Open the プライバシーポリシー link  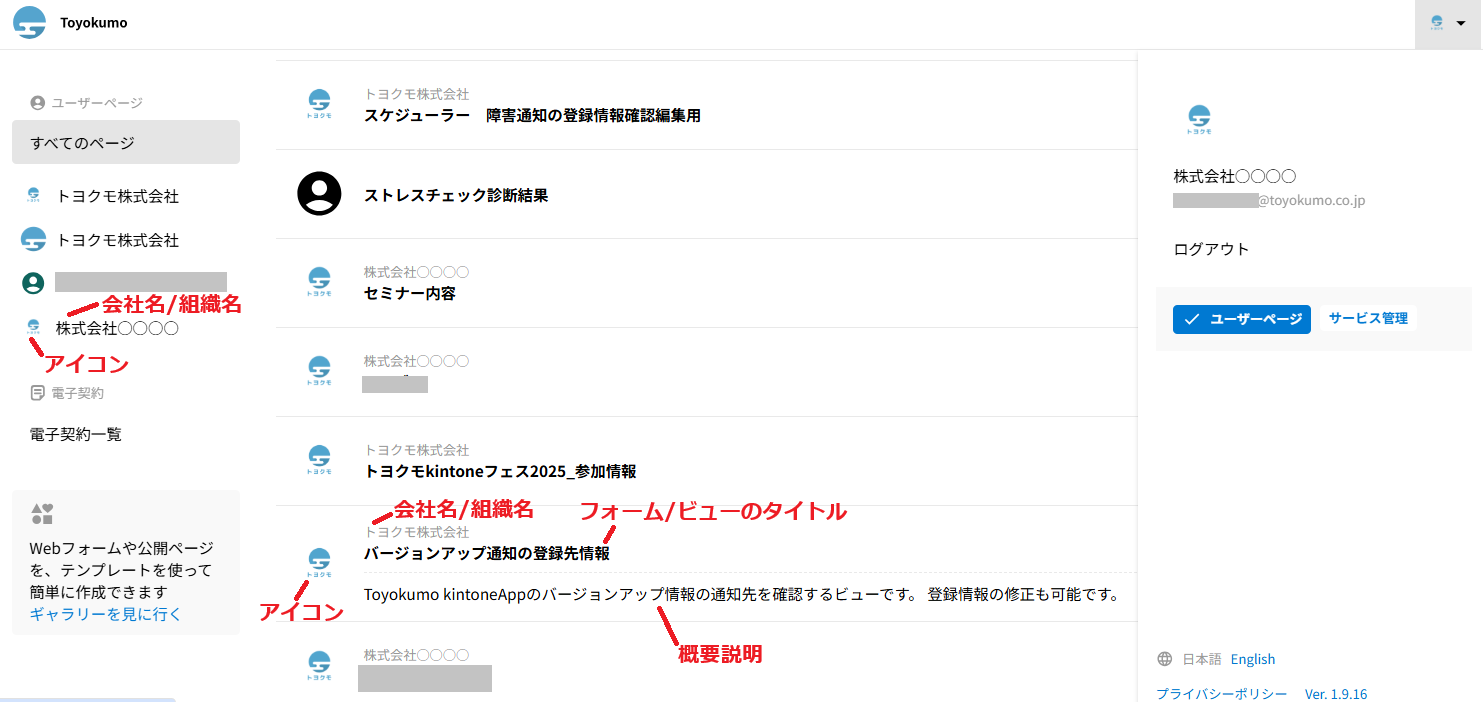point(1221,693)
